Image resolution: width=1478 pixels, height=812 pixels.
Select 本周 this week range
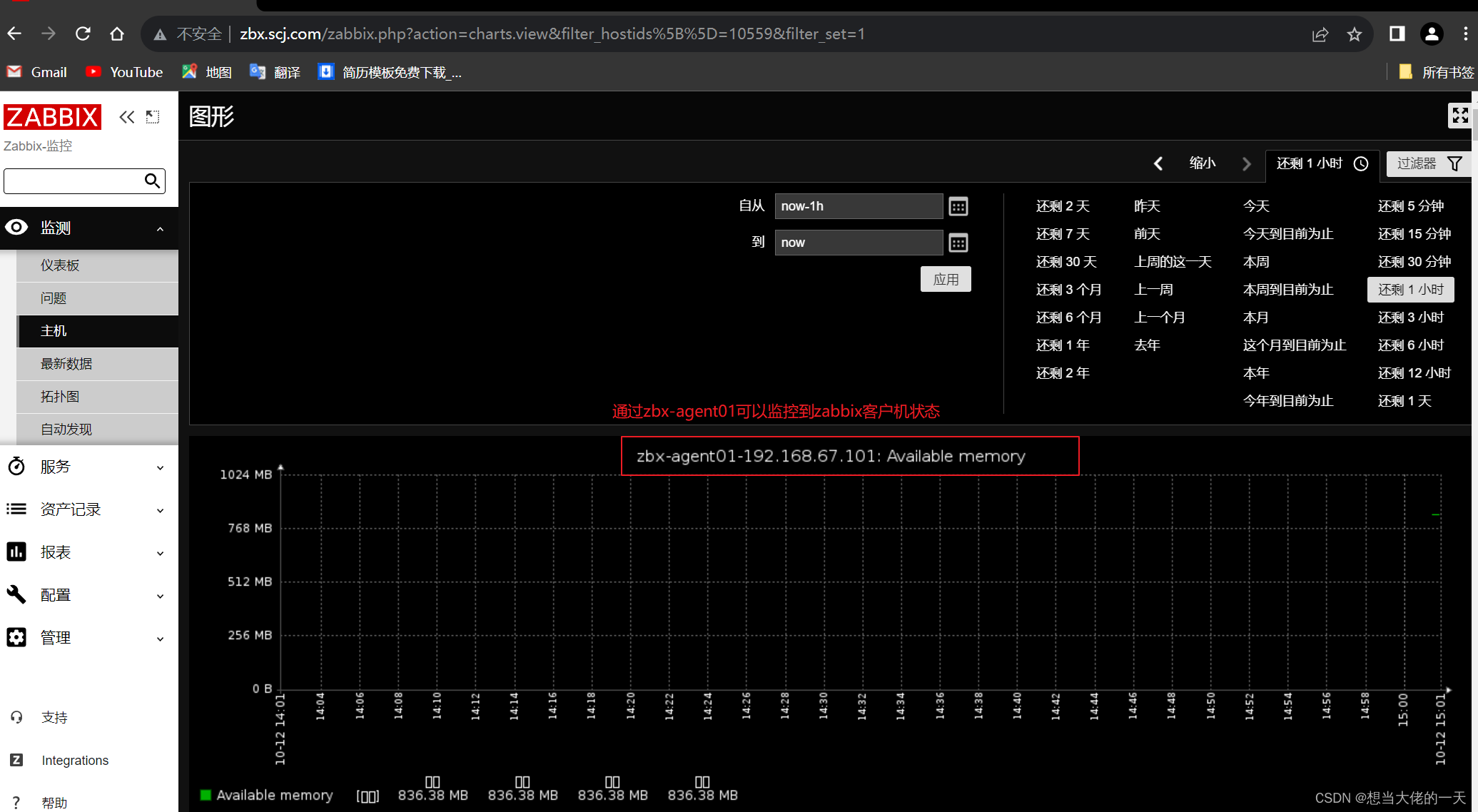1256,262
